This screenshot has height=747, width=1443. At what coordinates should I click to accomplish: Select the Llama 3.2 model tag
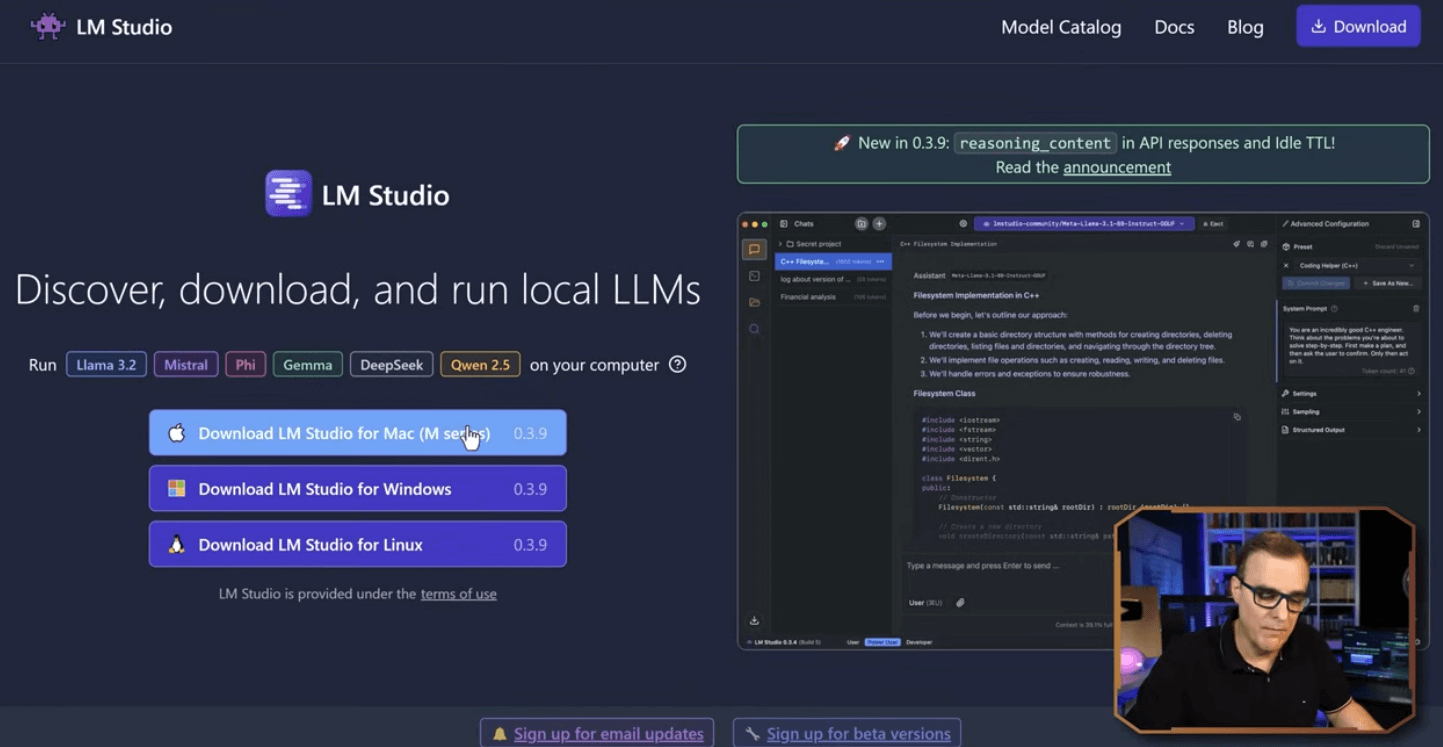pyautogui.click(x=106, y=365)
